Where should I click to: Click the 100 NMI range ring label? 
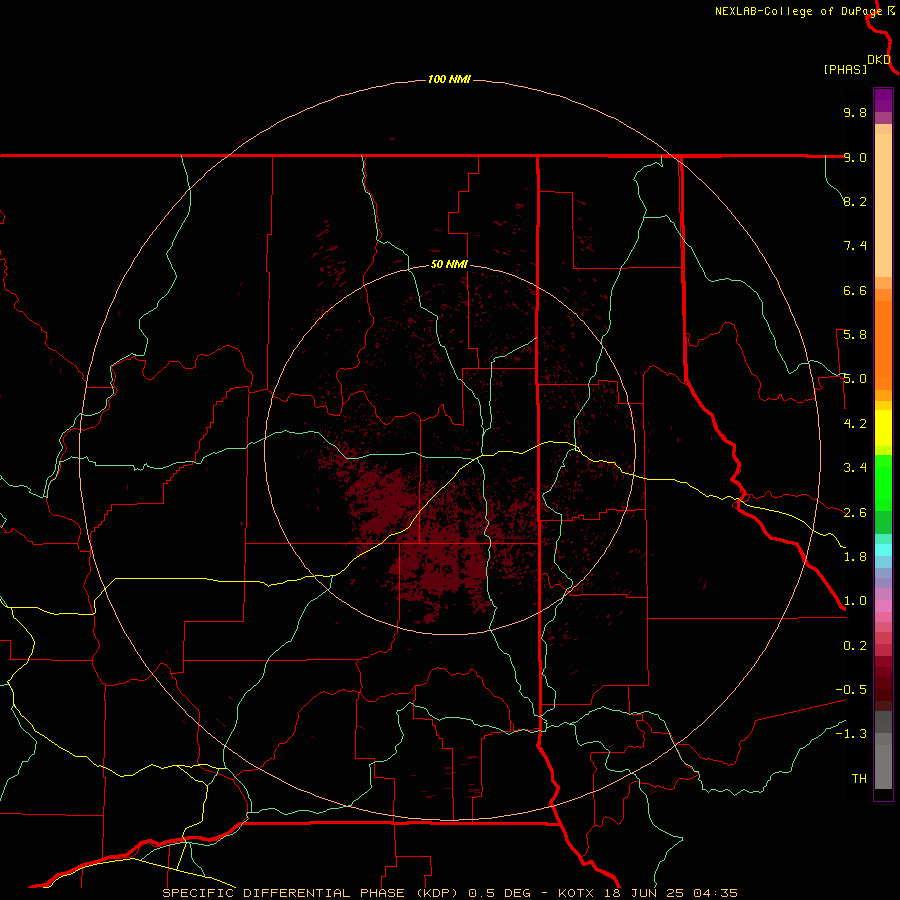(449, 79)
